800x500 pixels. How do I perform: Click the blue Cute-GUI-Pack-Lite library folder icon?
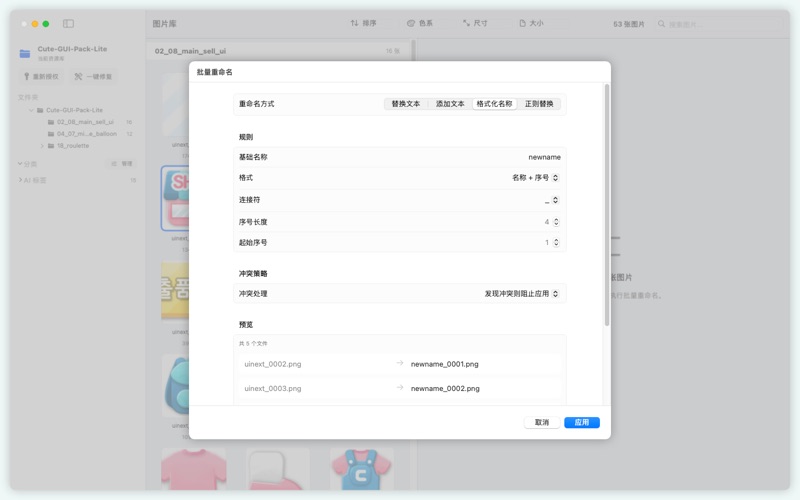click(24, 53)
